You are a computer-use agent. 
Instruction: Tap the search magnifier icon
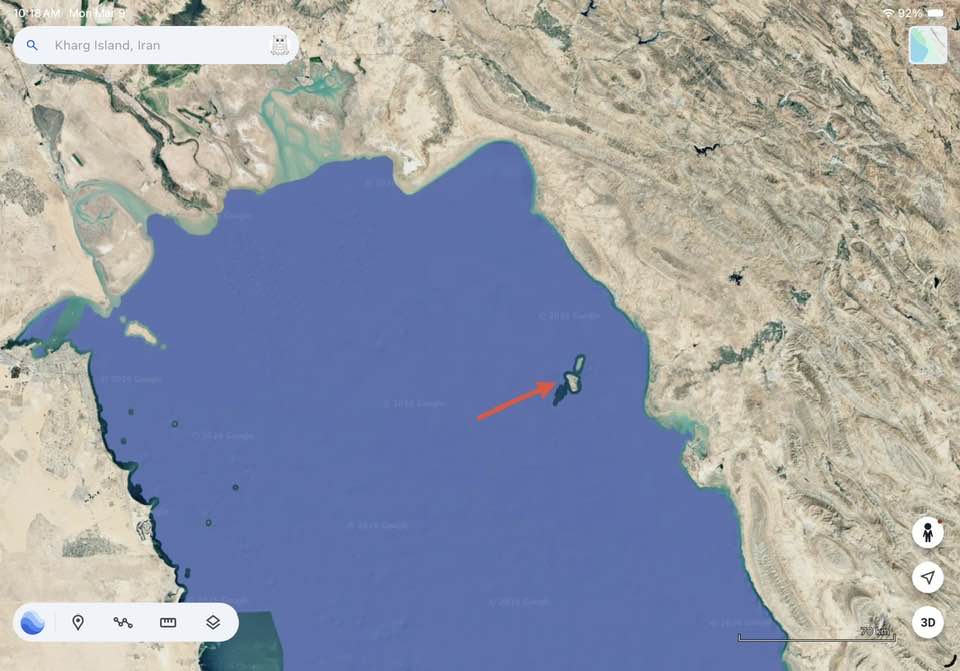coord(32,45)
